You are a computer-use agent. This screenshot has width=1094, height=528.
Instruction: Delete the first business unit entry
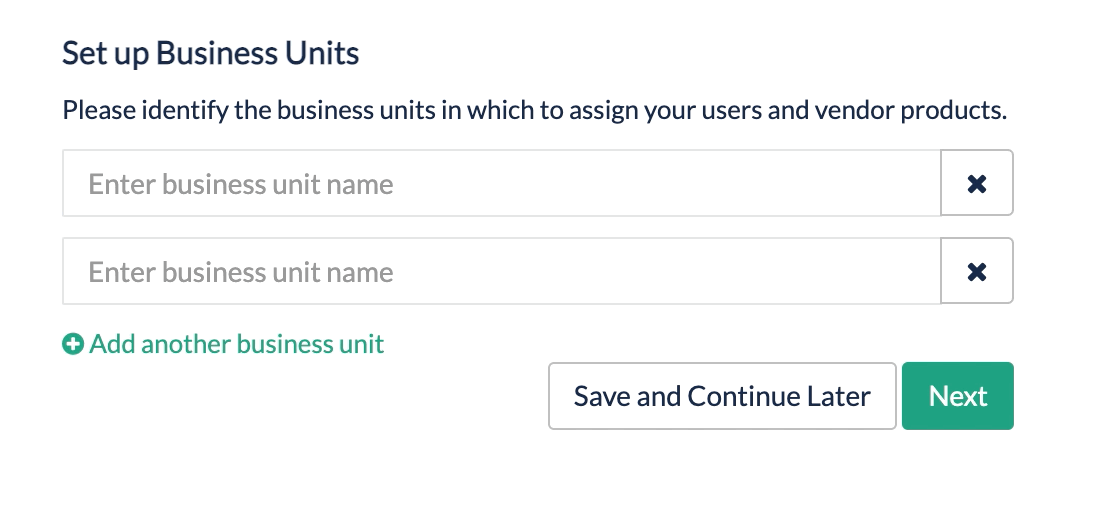click(x=977, y=183)
